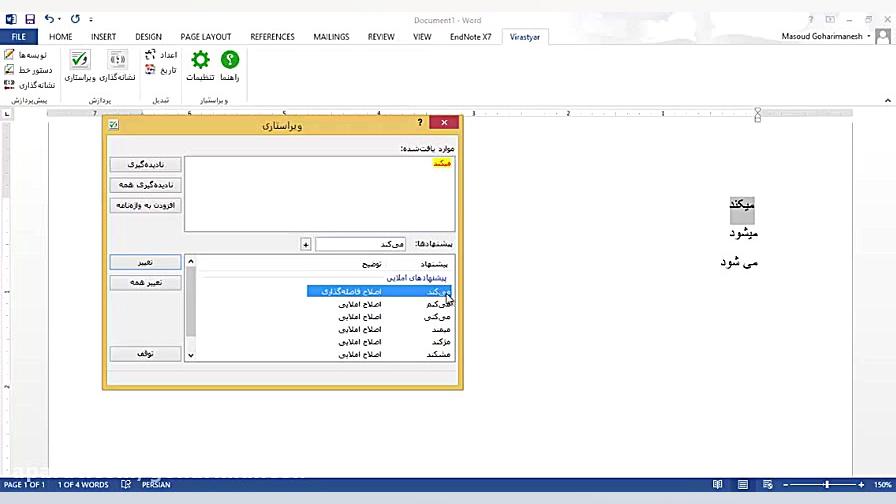Click the plus button beside suggestion field
This screenshot has height=504, width=896.
click(x=306, y=245)
